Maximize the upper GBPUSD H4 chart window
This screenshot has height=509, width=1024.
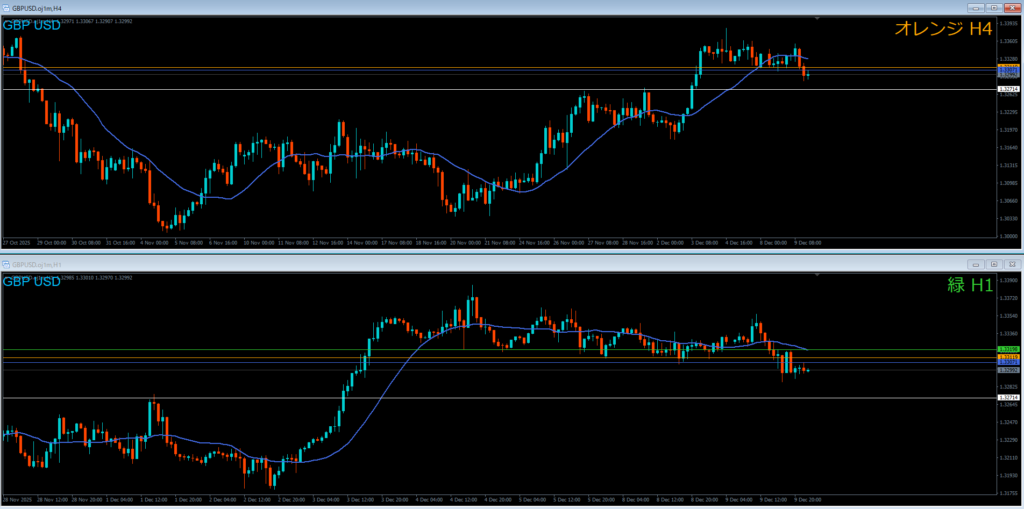click(x=994, y=6)
